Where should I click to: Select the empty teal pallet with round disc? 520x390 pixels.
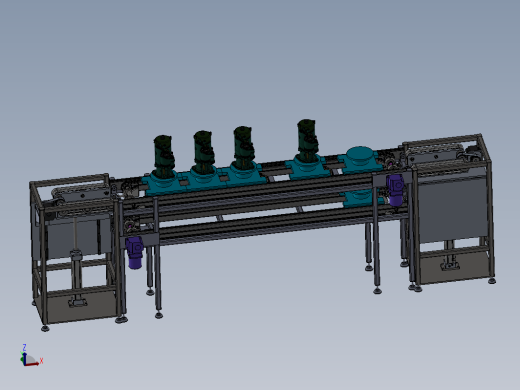tap(359, 160)
